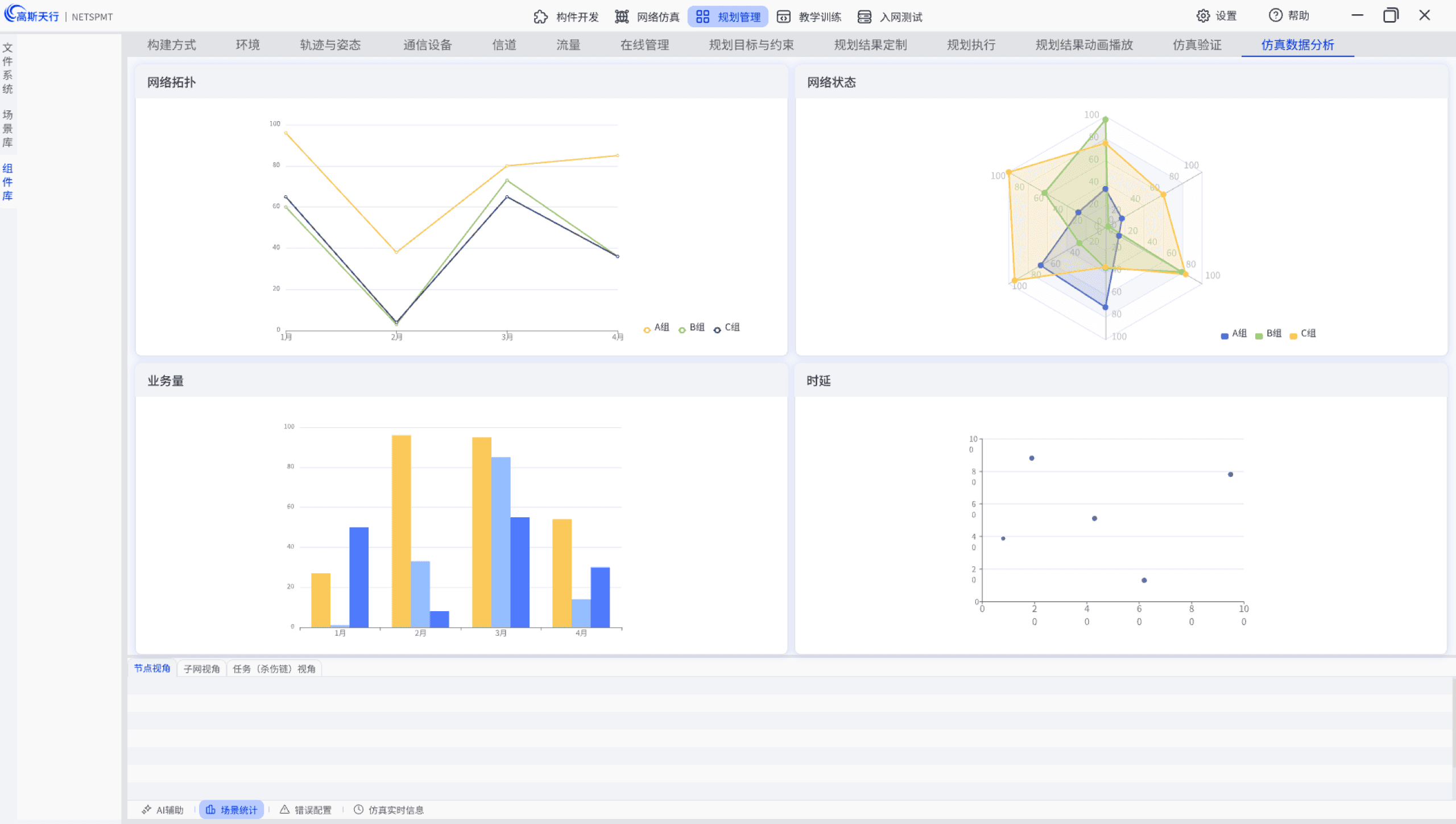Click the 规划管理 grid icon
The height and width of the screenshot is (824, 1456).
(x=702, y=17)
